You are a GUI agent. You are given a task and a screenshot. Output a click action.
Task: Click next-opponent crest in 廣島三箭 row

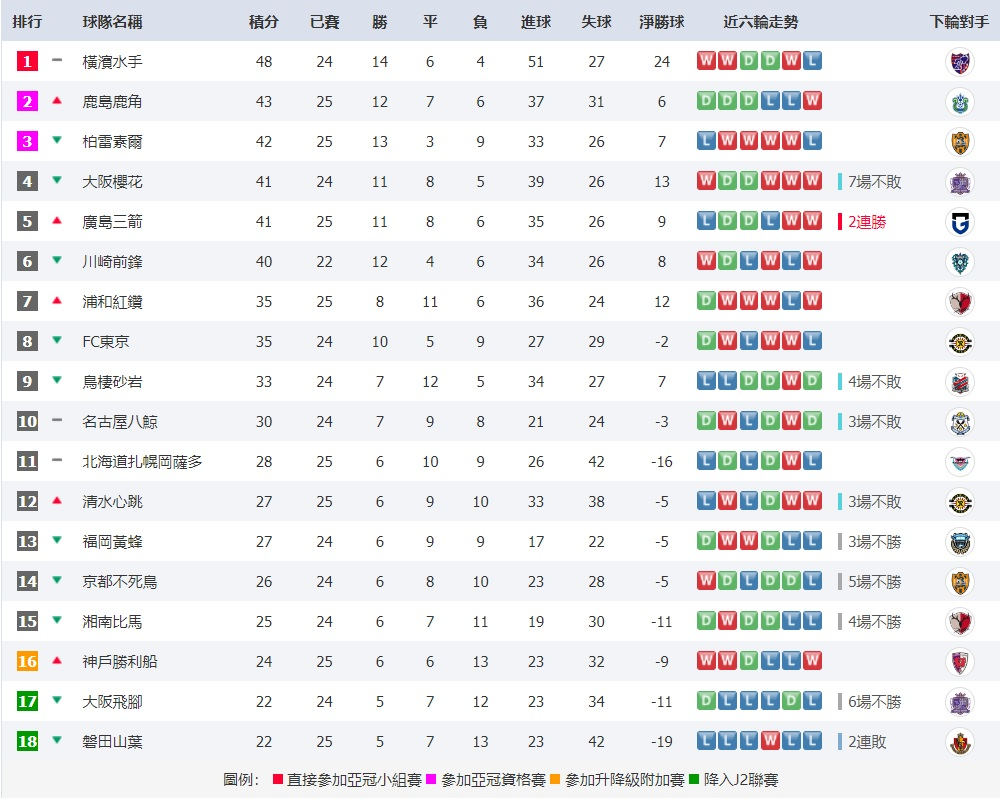click(960, 222)
